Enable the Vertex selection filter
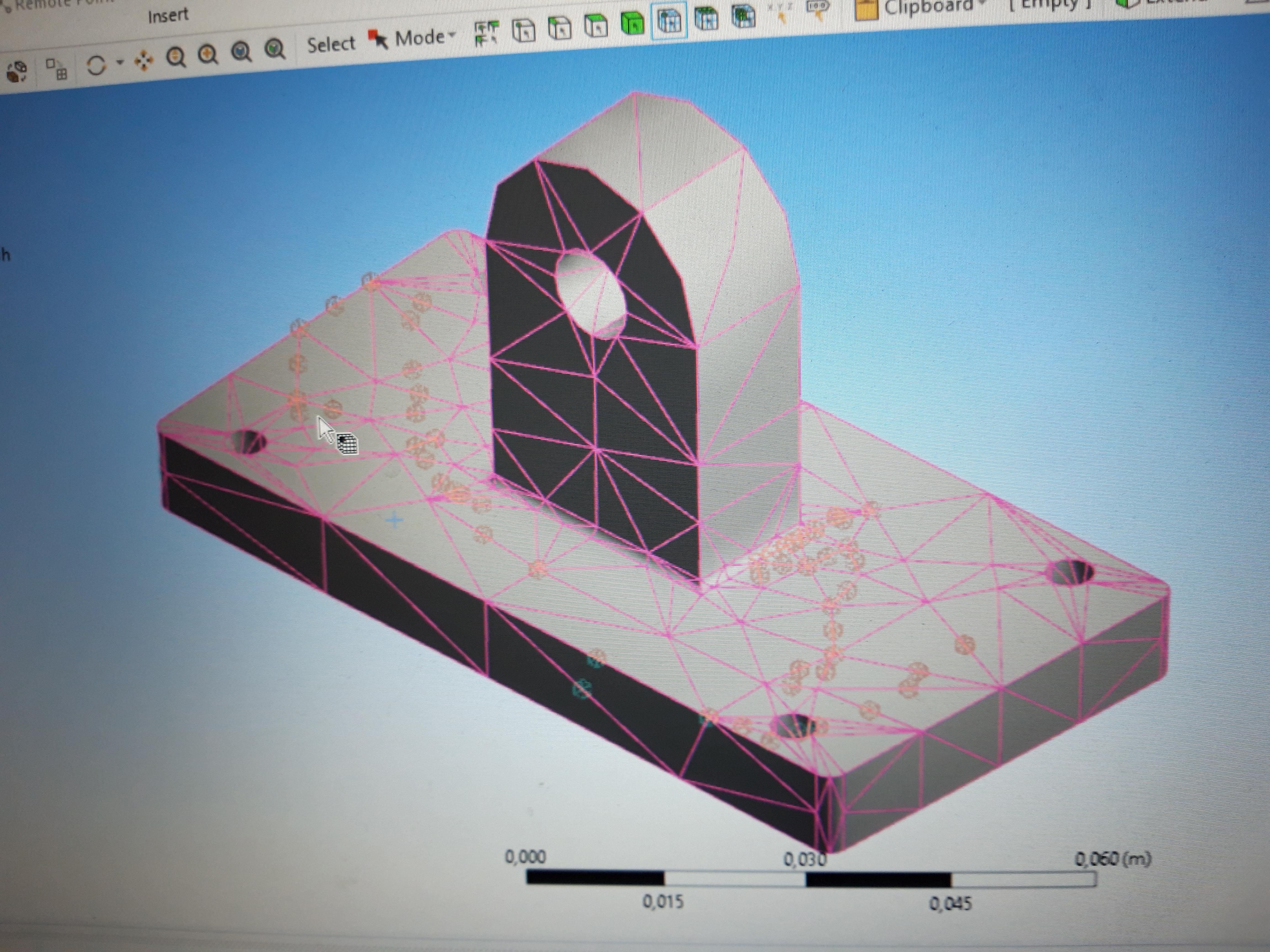1270x952 pixels. tap(523, 30)
